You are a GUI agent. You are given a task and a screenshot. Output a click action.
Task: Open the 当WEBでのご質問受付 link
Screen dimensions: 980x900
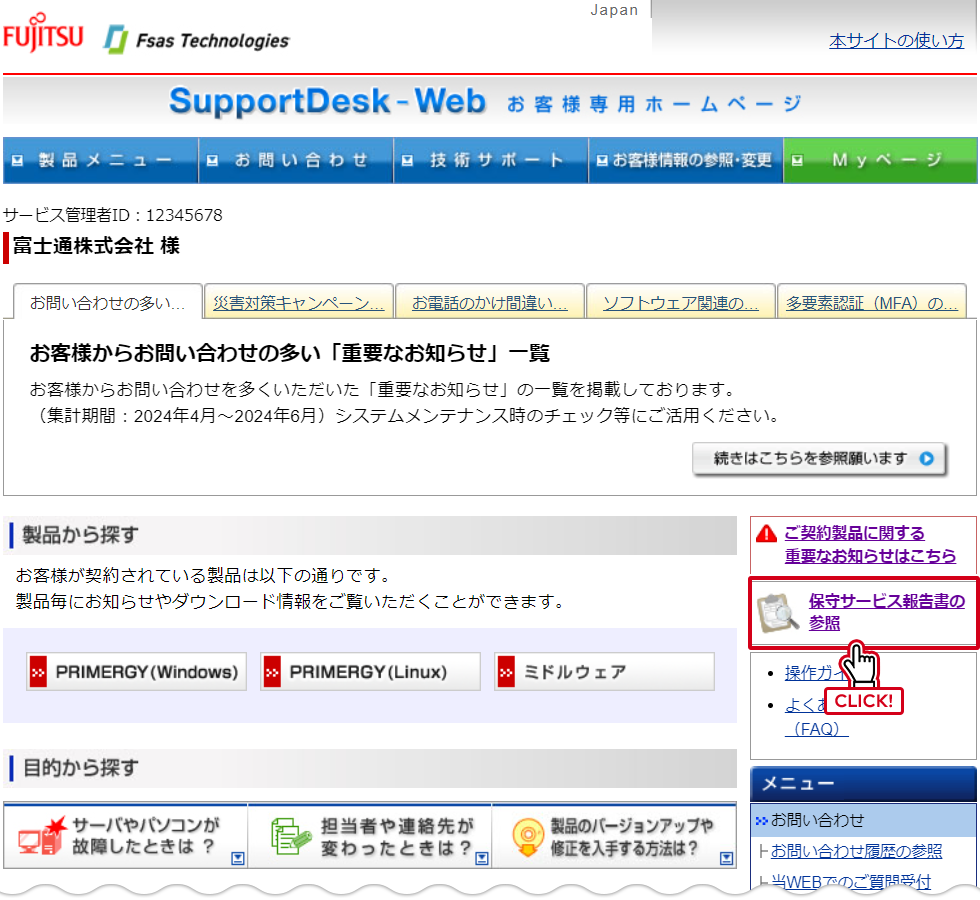[851, 882]
